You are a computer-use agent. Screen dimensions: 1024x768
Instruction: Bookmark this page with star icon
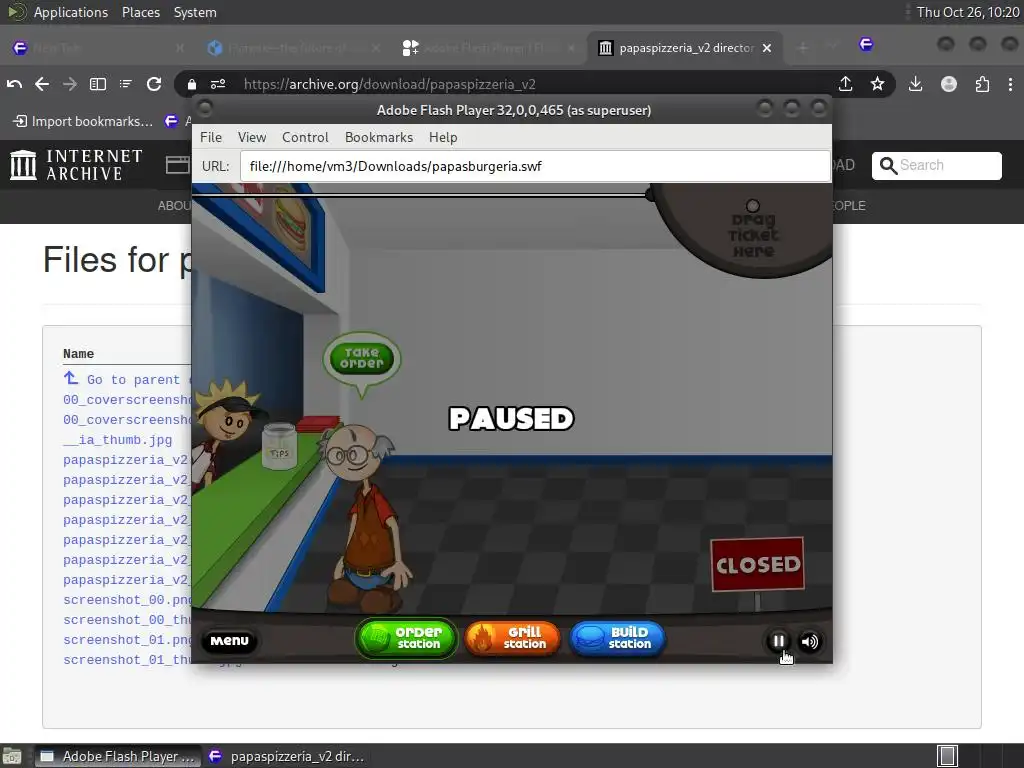[x=878, y=84]
